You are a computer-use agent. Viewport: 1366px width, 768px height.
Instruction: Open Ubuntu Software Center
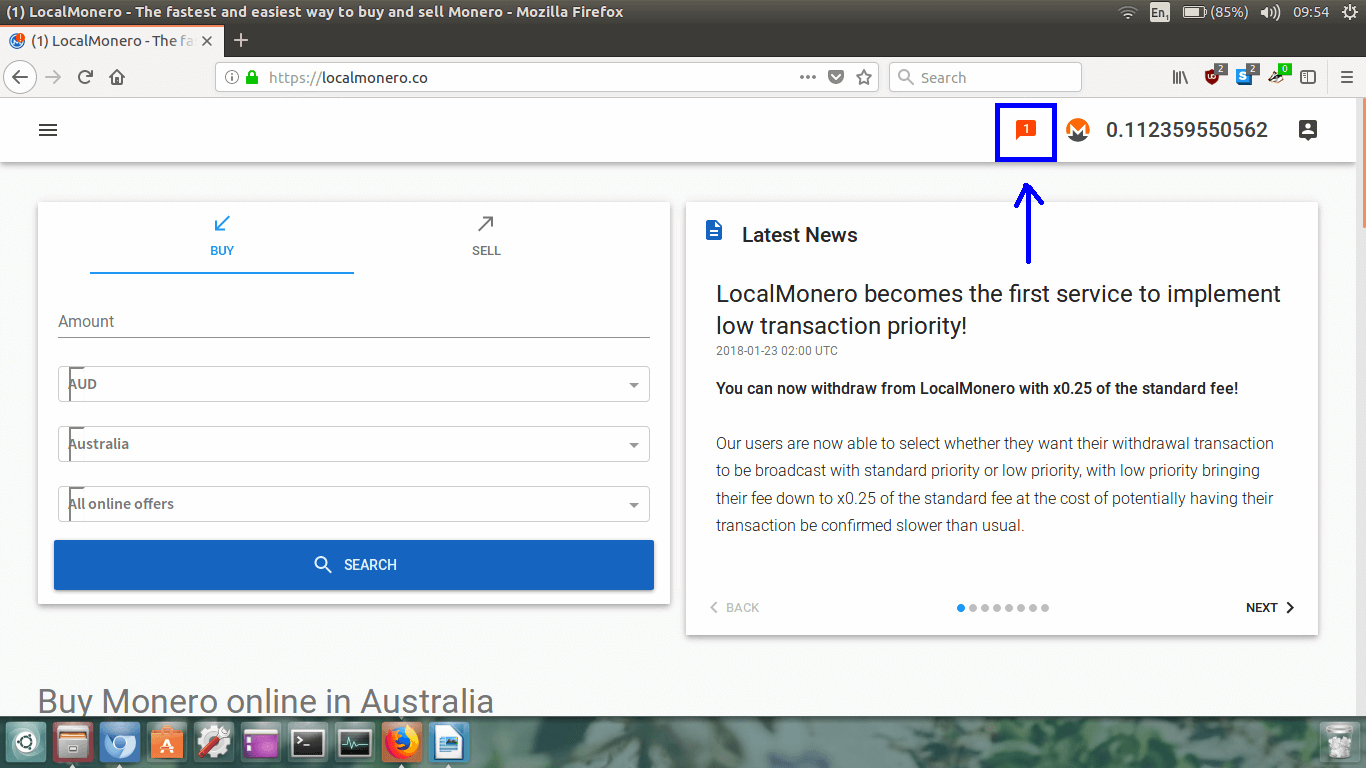coord(167,743)
